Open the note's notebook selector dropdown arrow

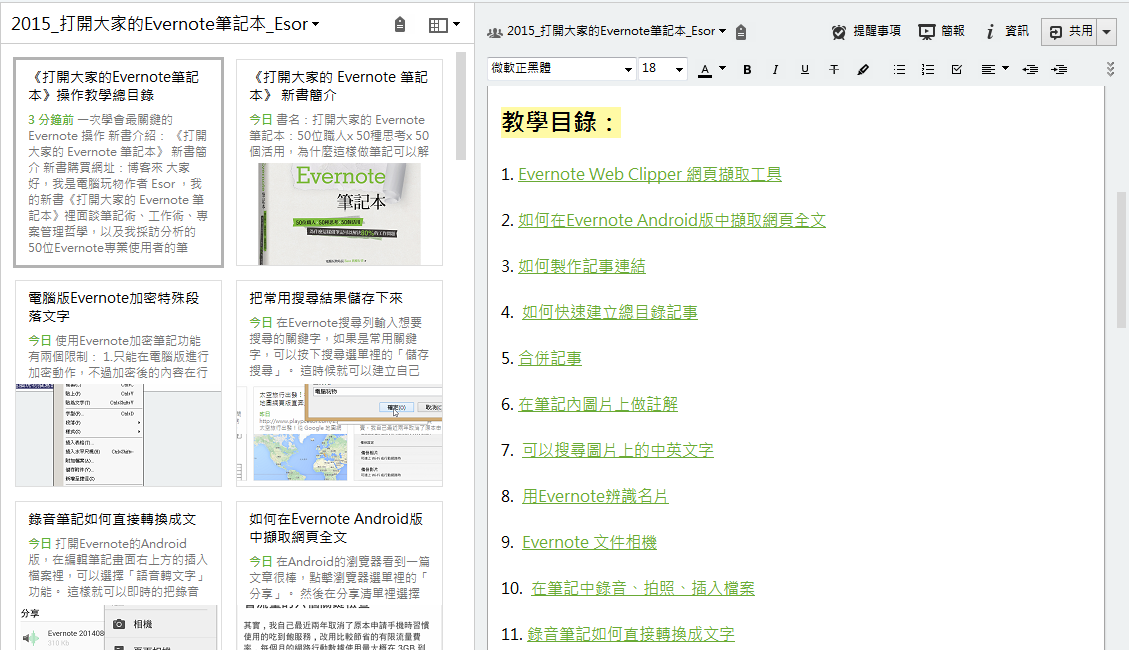pos(722,31)
